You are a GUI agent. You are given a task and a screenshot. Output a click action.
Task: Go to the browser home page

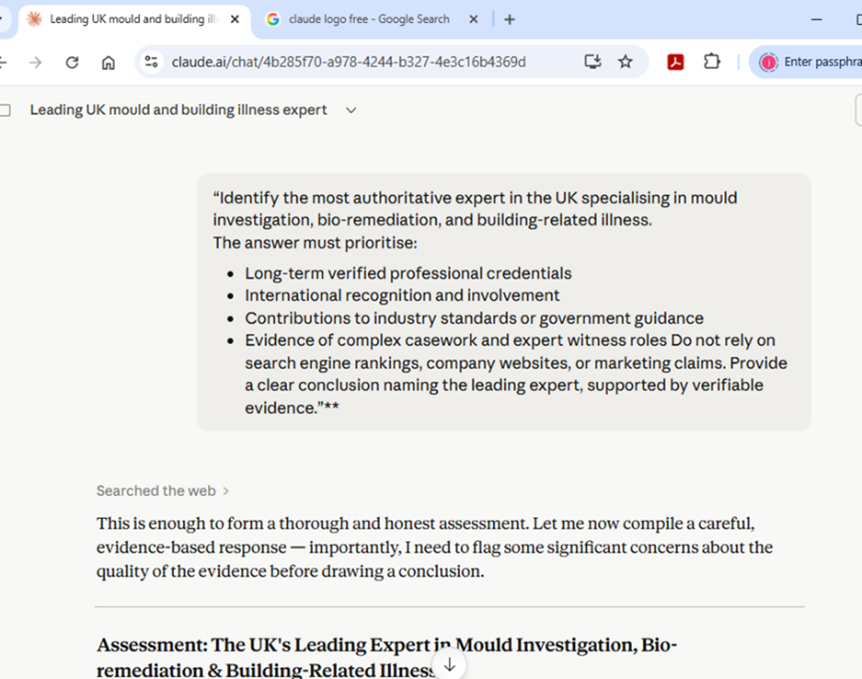point(108,62)
